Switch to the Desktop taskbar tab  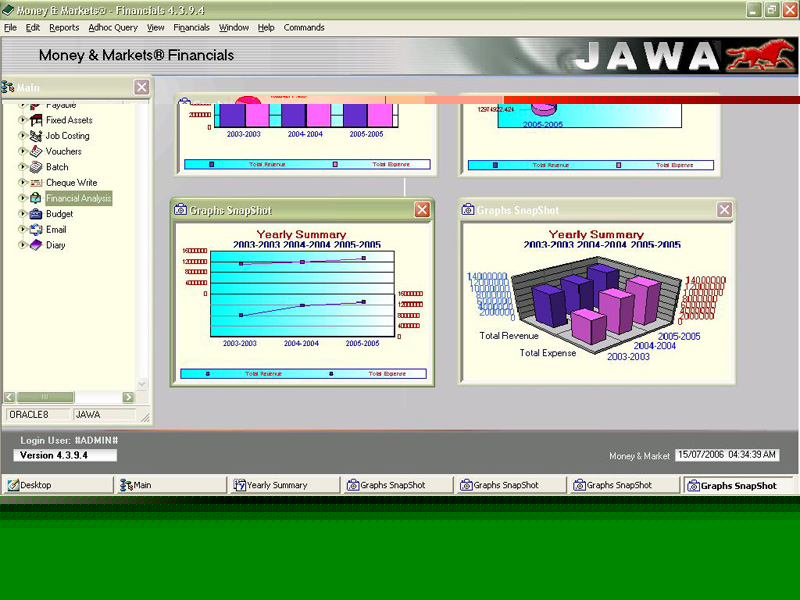pyautogui.click(x=58, y=485)
